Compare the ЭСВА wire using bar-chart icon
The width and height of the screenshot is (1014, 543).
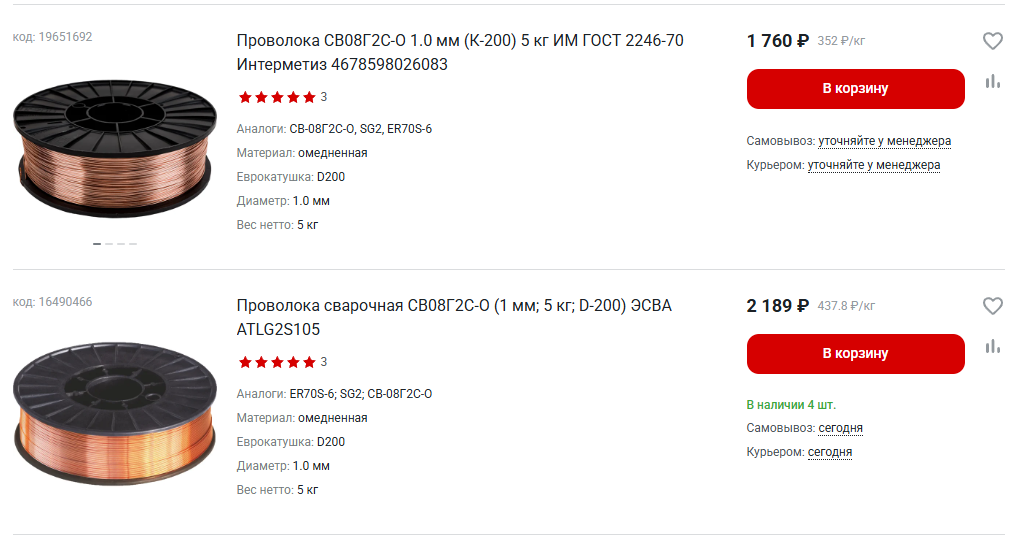click(x=992, y=347)
